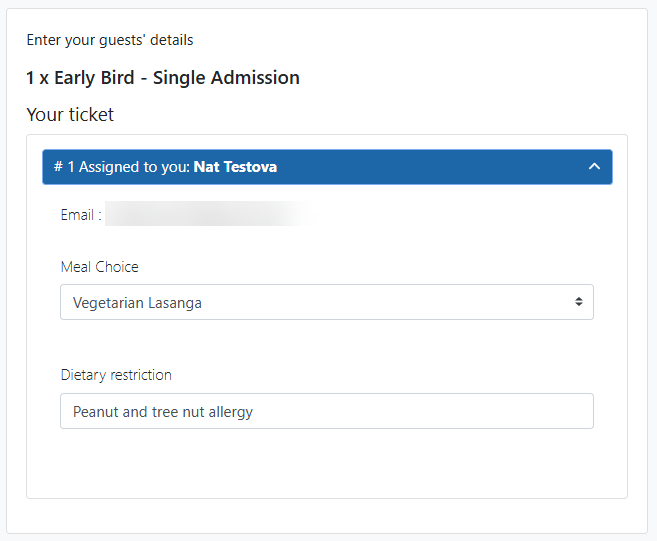Click the 'Nat Testova' name in header
The width and height of the screenshot is (657, 541).
pyautogui.click(x=235, y=167)
